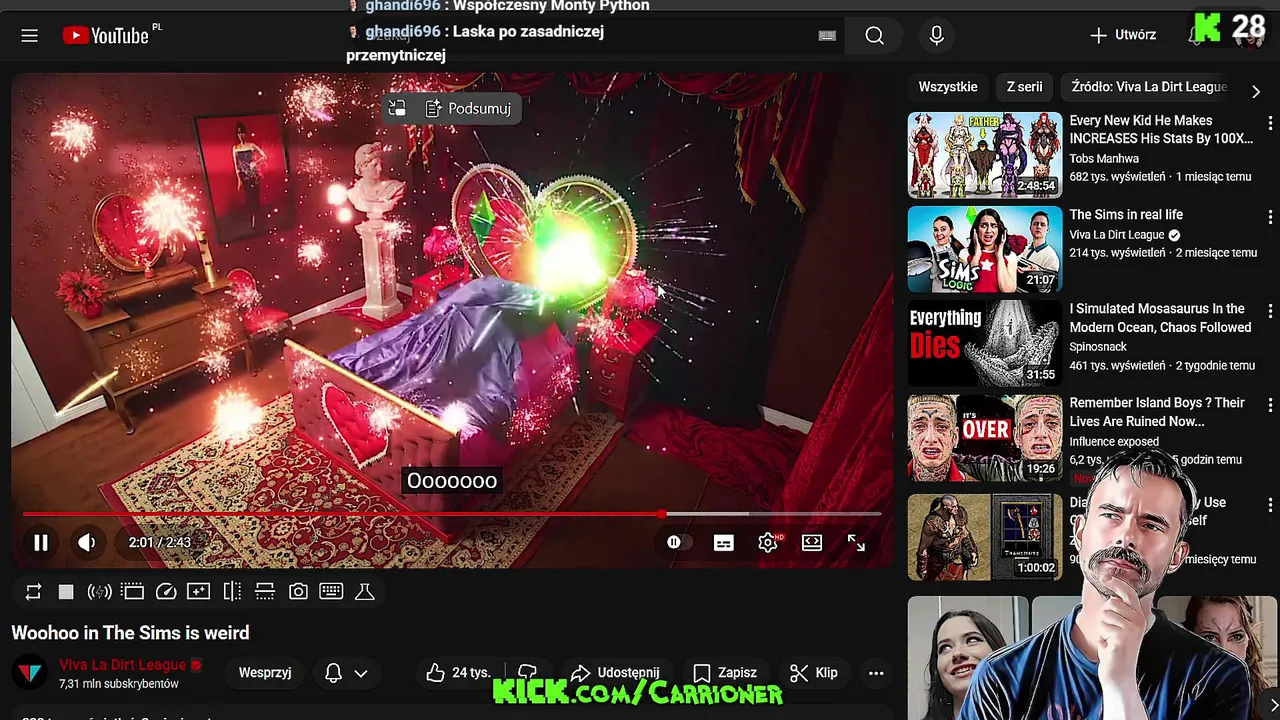The height and width of the screenshot is (720, 1280).
Task: Click the video title 'Woohoo in The Sims is weird'
Action: pyautogui.click(x=130, y=633)
